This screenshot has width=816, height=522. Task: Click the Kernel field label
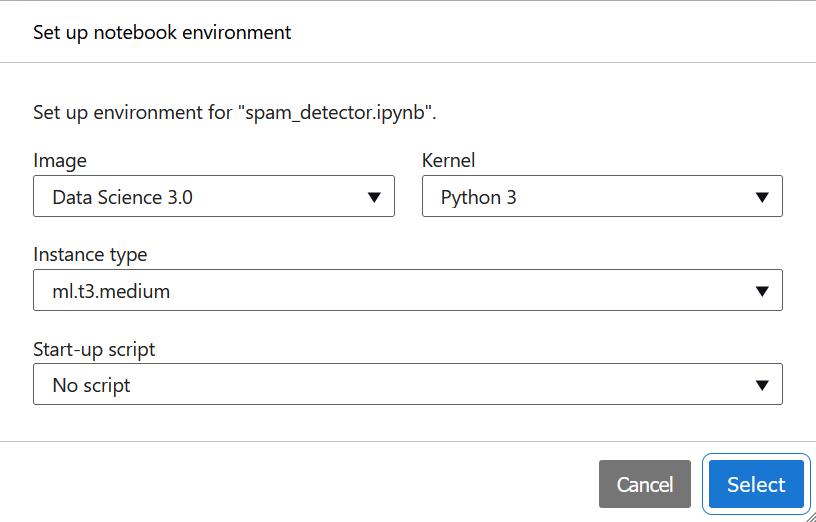pos(448,160)
